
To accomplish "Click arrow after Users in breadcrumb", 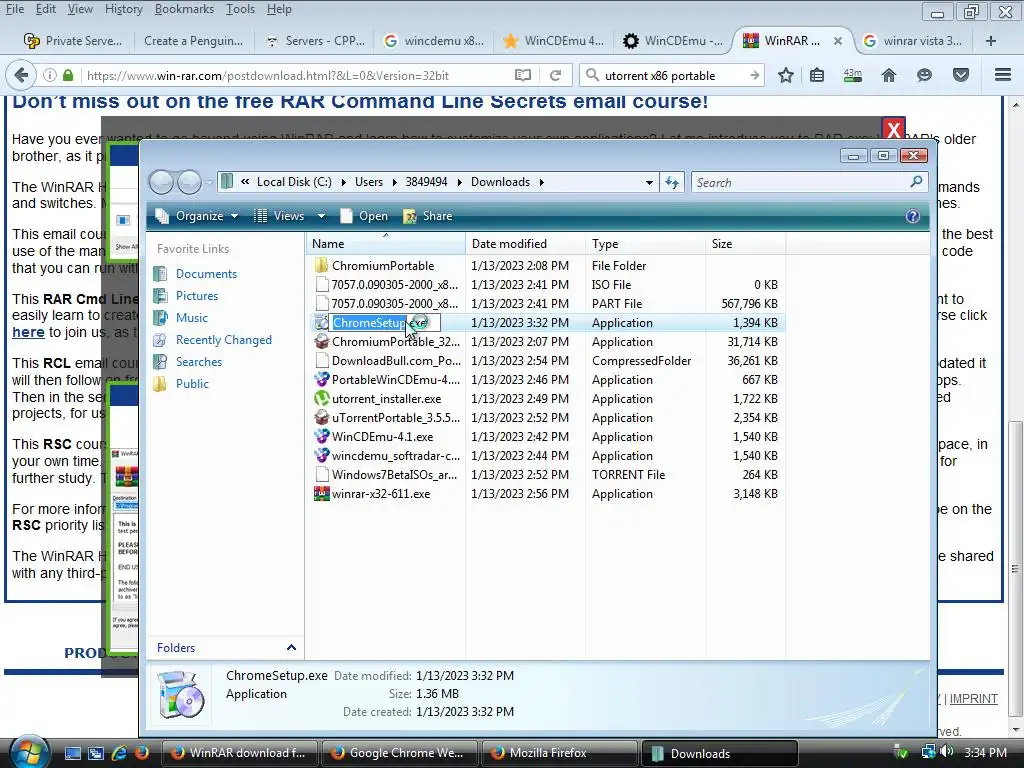I will tap(394, 182).
